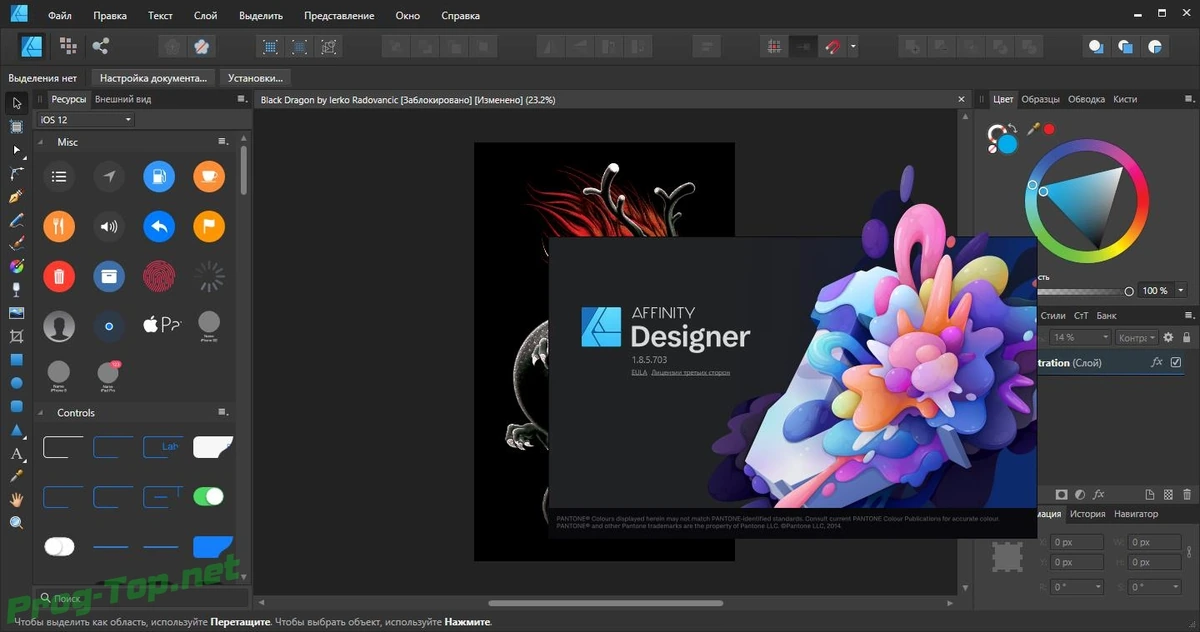
Task: Select the Move tool arrow
Action: click(x=16, y=103)
